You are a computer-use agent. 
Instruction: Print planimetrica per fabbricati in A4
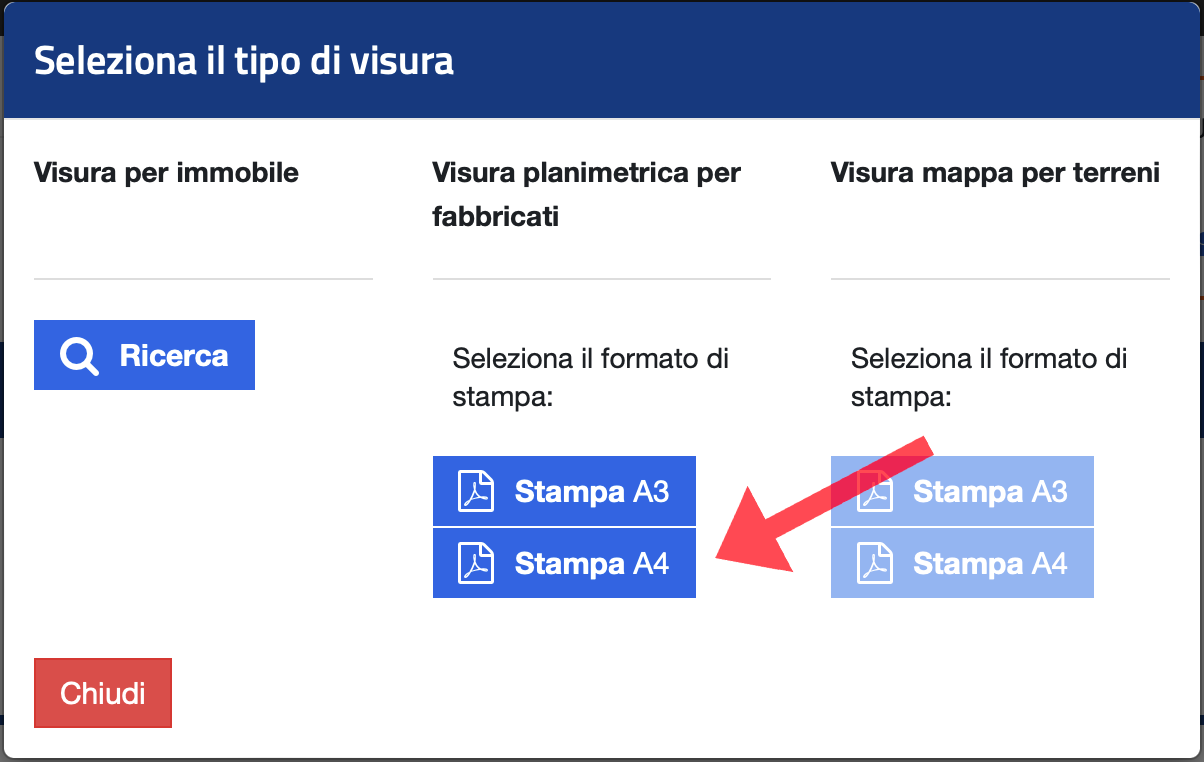coord(564,563)
